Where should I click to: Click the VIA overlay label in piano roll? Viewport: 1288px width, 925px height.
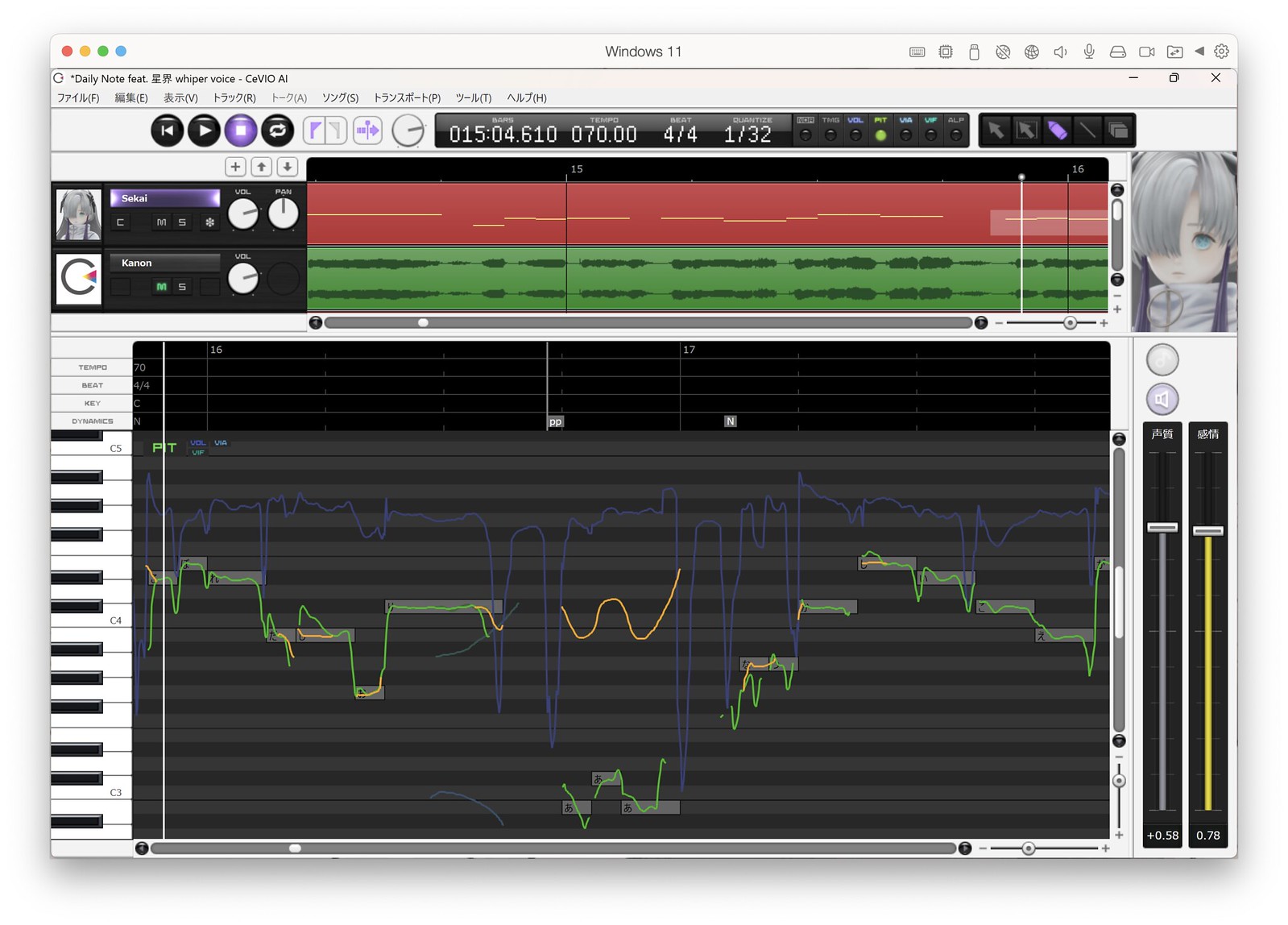(221, 442)
